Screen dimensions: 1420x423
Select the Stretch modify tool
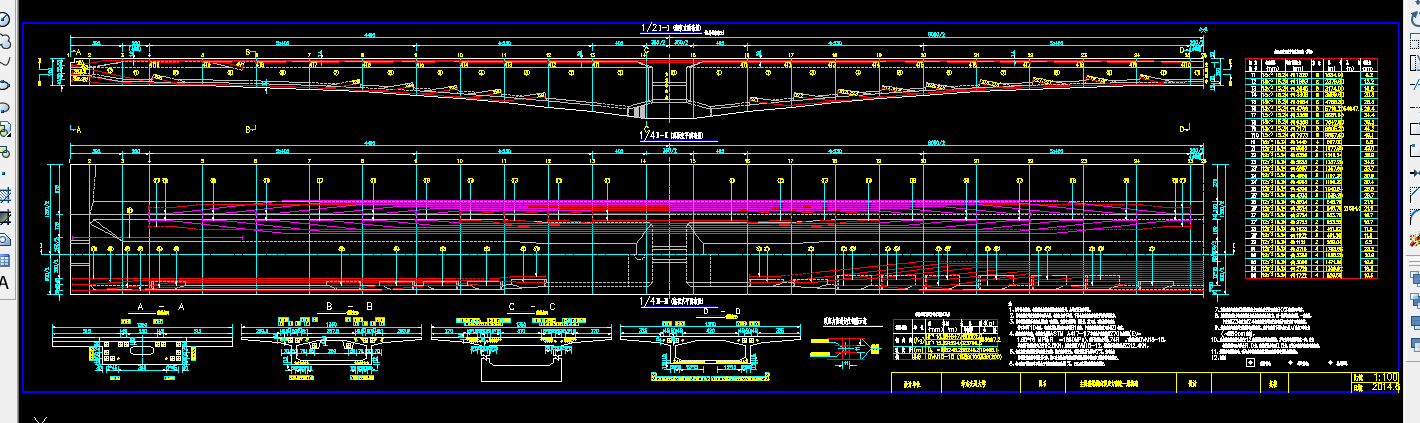(x=1413, y=62)
